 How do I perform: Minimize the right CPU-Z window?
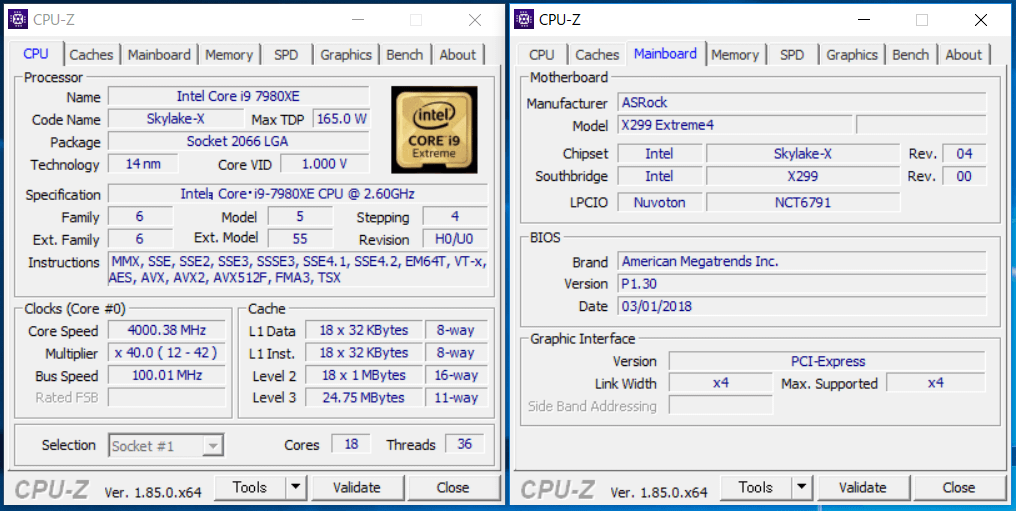(x=864, y=20)
